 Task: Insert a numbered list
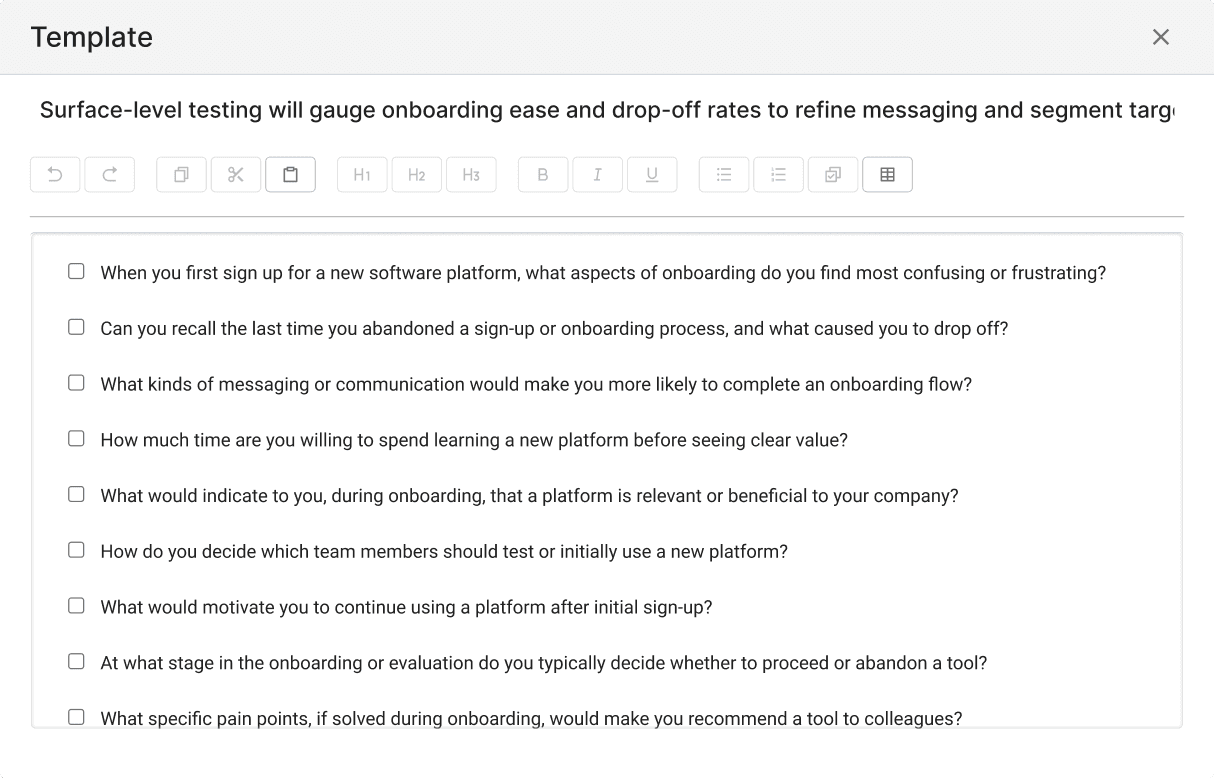point(778,175)
